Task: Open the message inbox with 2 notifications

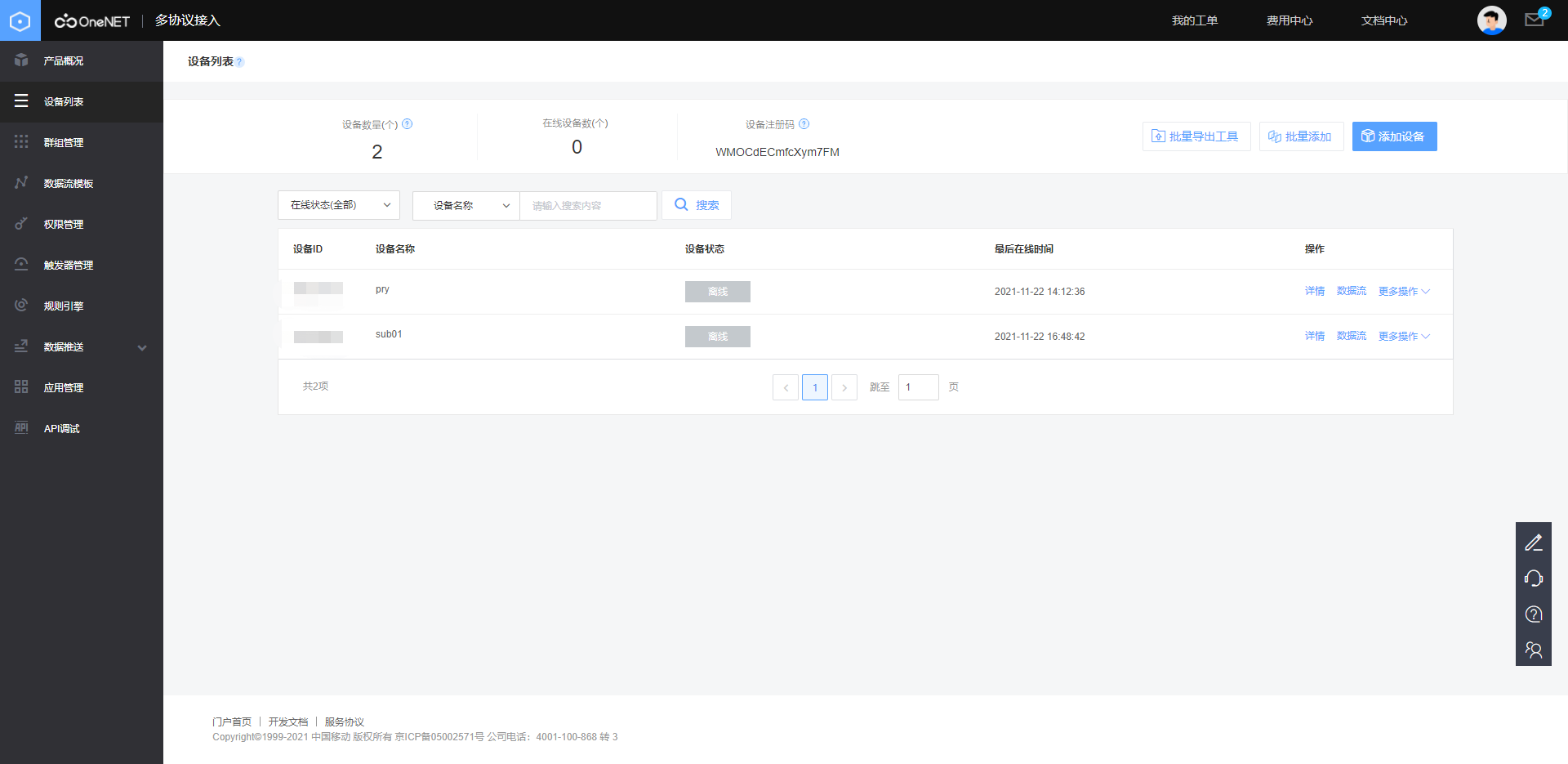Action: 1535,18
